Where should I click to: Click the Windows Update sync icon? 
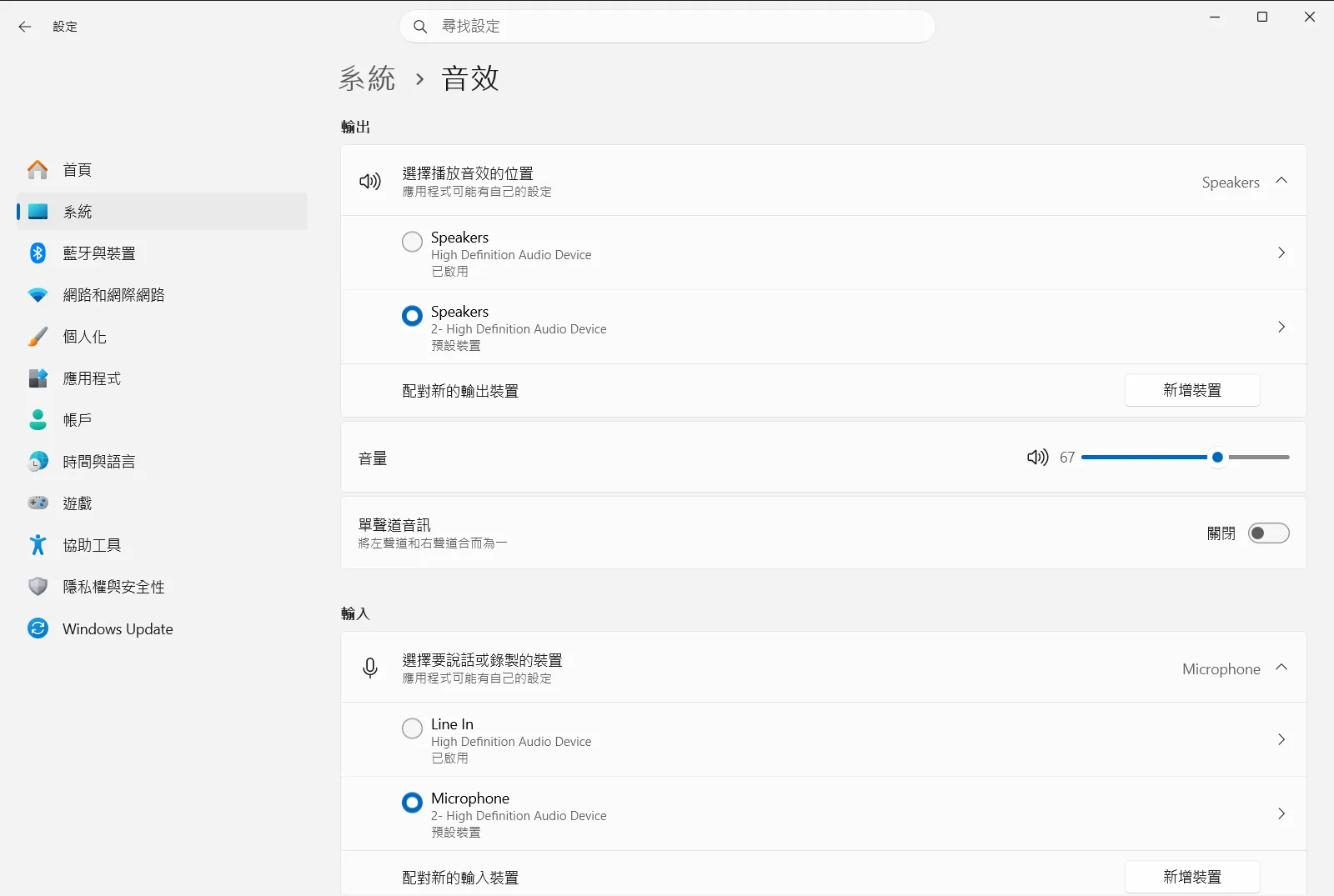tap(38, 628)
